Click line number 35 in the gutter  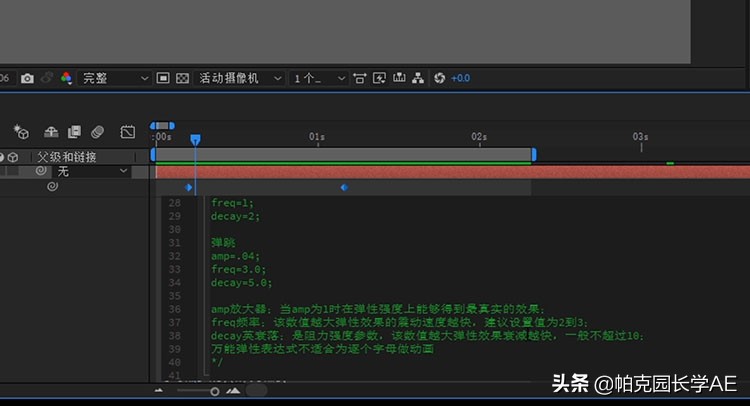[x=175, y=296]
